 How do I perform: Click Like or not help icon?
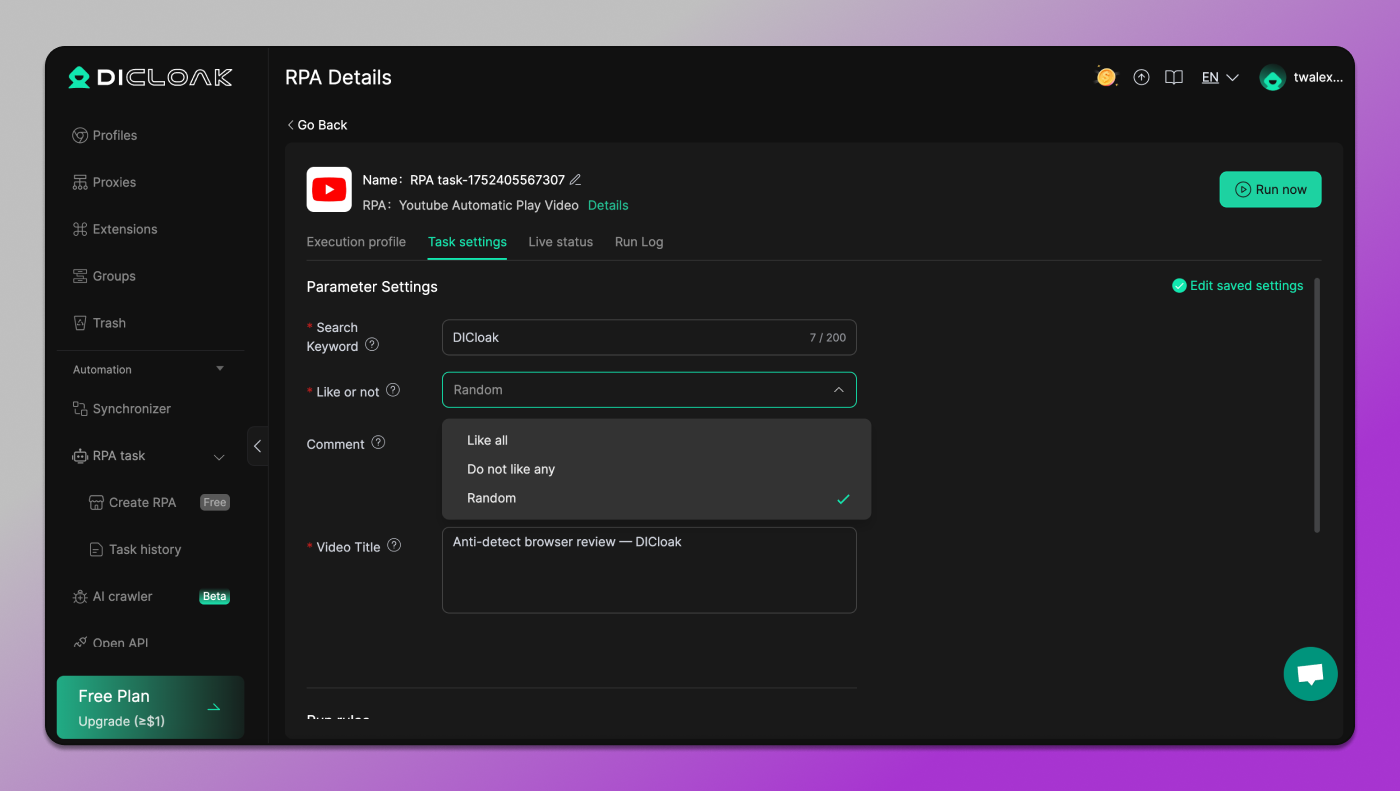point(393,390)
